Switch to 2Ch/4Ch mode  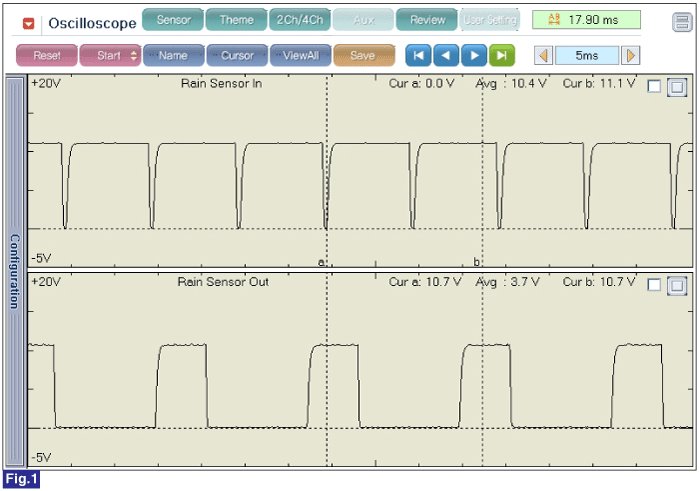pos(299,20)
